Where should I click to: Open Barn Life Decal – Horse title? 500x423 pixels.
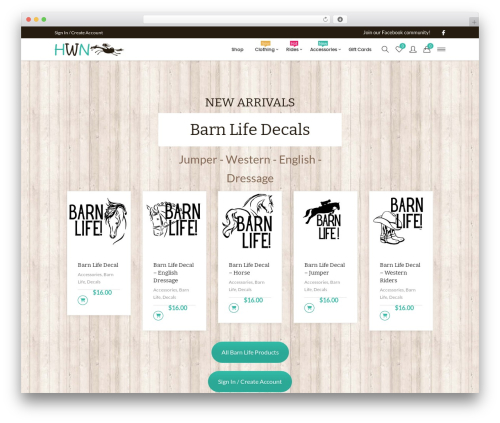pos(249,269)
